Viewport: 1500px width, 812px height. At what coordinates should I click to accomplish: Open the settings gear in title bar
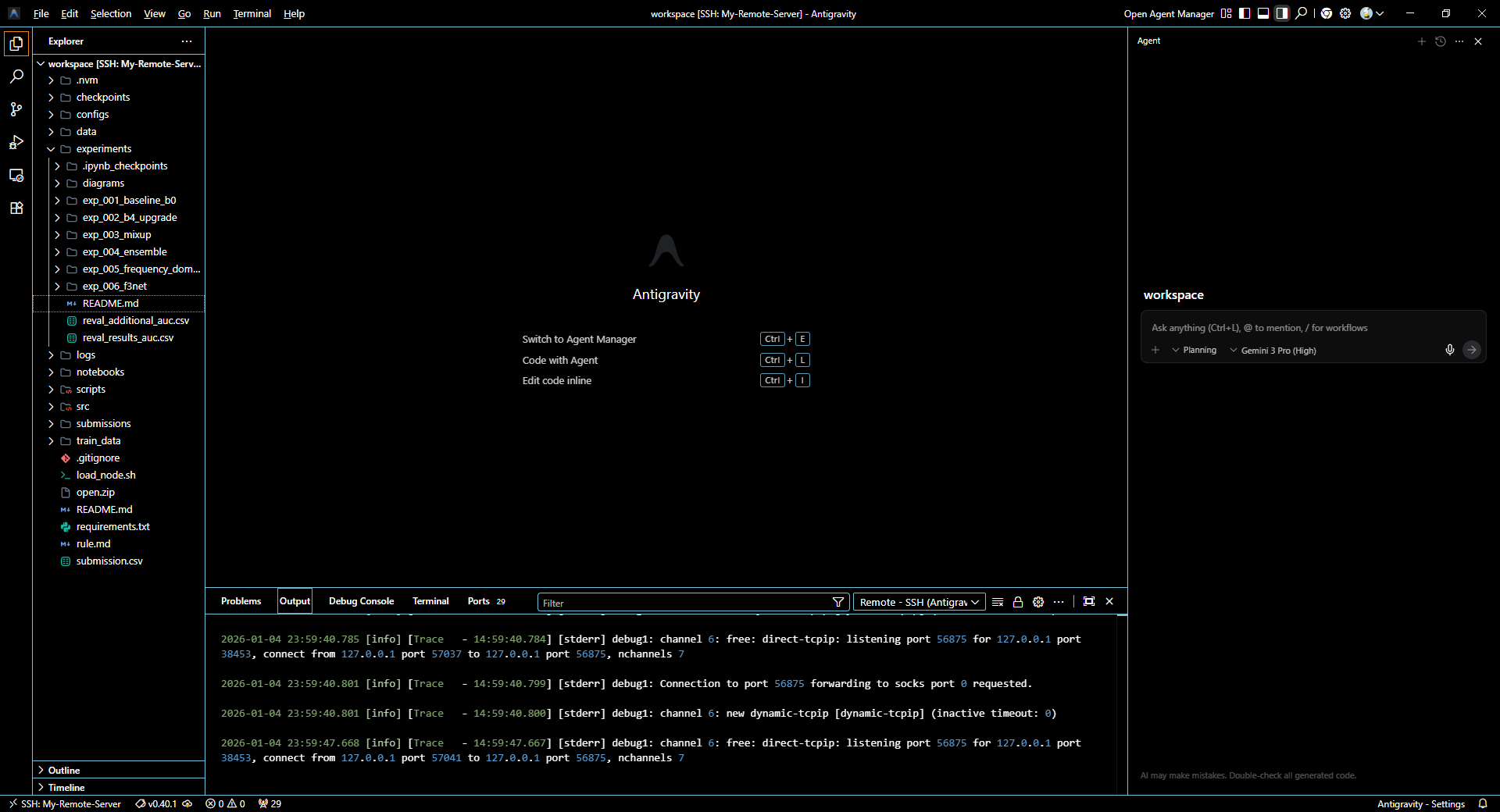tap(1345, 13)
